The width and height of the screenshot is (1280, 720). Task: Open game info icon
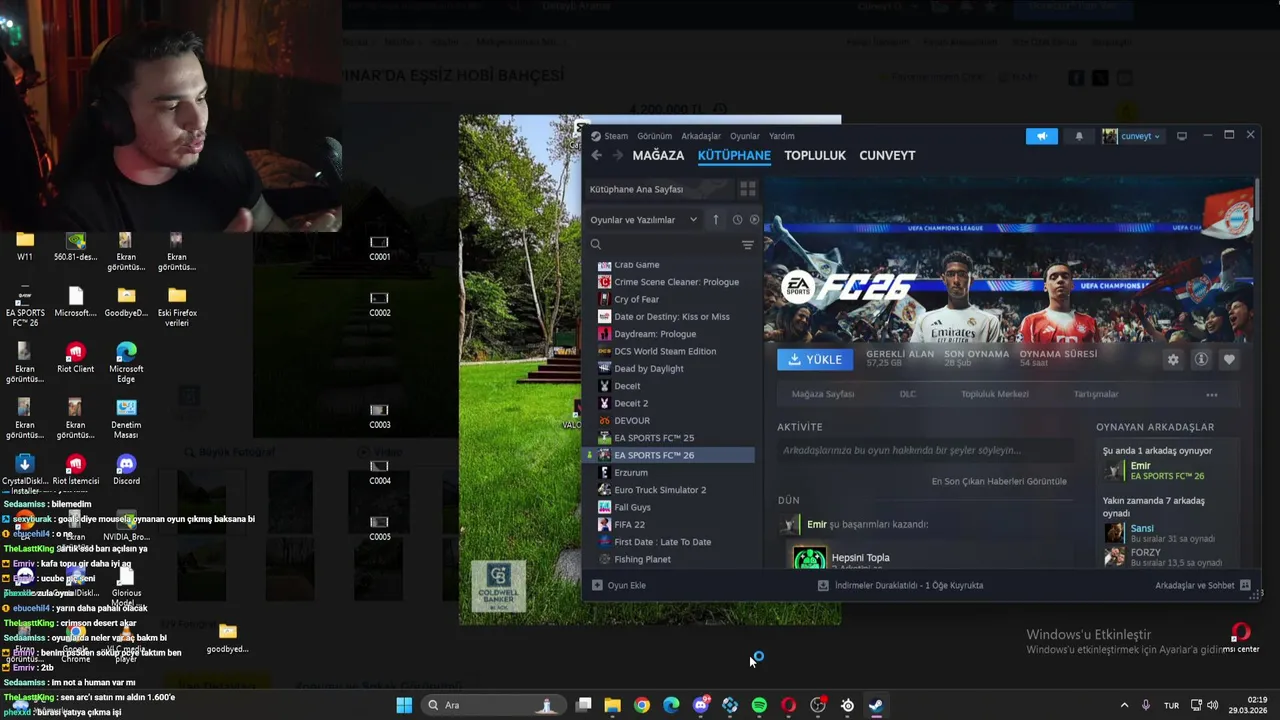(1201, 360)
